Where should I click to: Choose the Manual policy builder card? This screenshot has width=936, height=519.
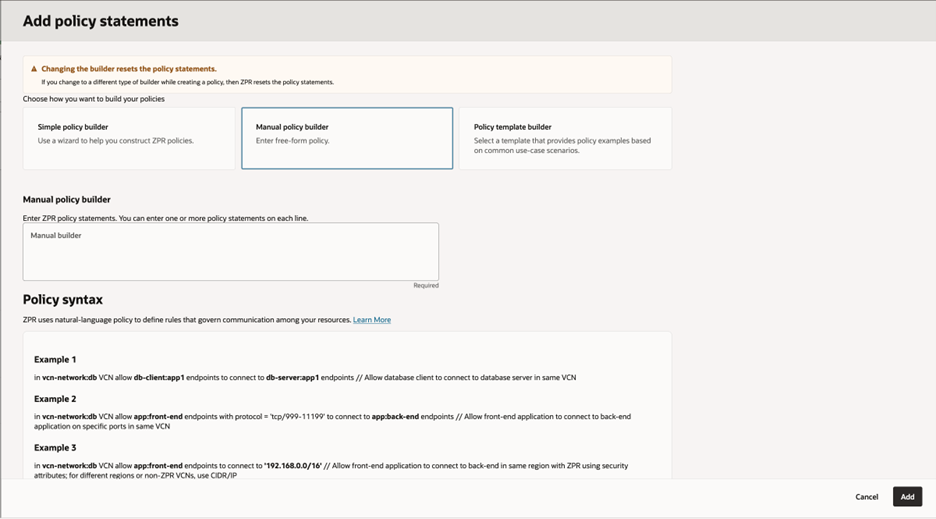(347, 138)
